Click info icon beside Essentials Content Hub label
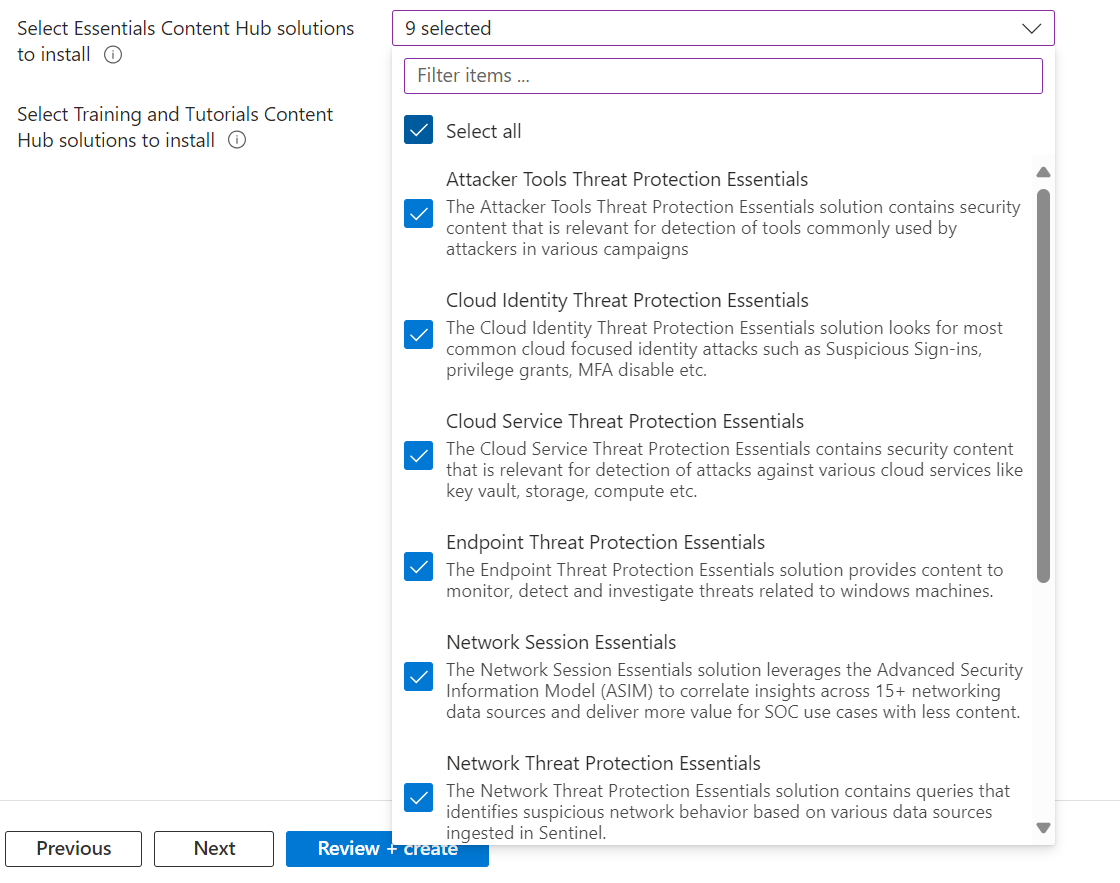The width and height of the screenshot is (1120, 883). [x=113, y=55]
